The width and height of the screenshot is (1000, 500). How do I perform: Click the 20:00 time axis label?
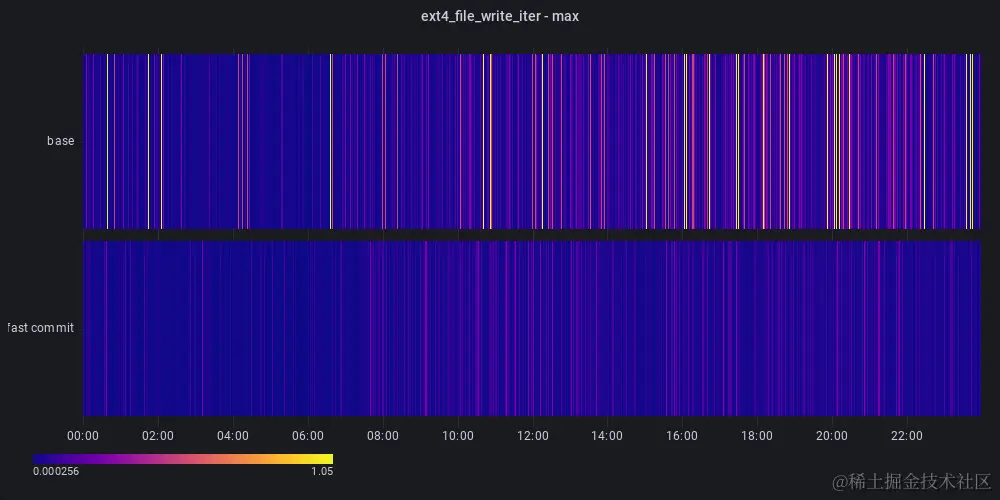point(832,436)
